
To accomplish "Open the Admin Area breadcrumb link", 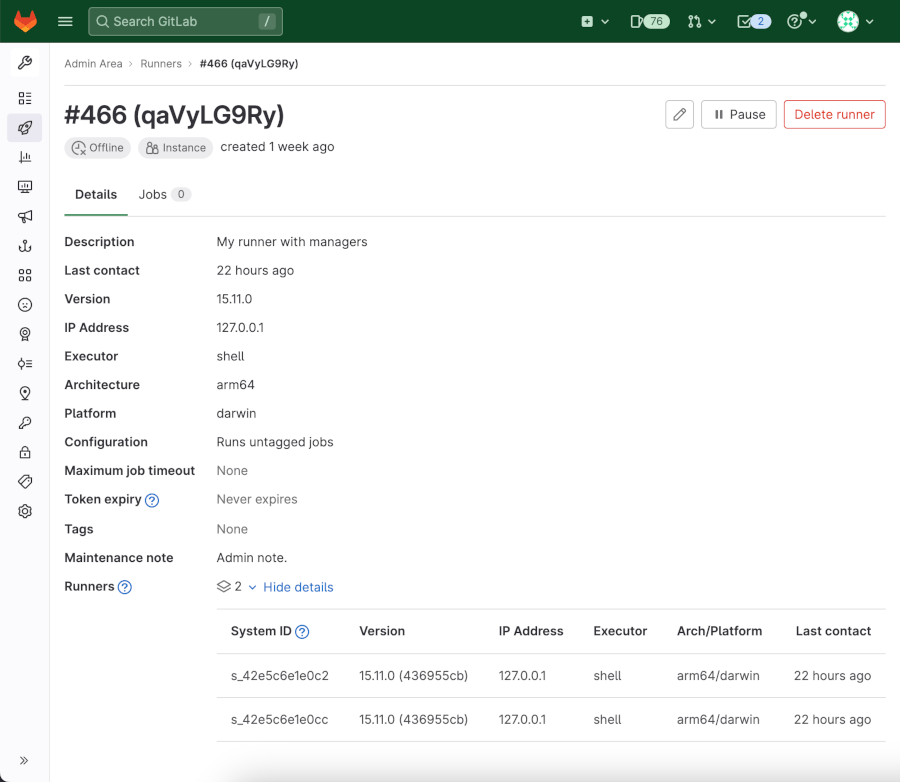I will pyautogui.click(x=93, y=62).
